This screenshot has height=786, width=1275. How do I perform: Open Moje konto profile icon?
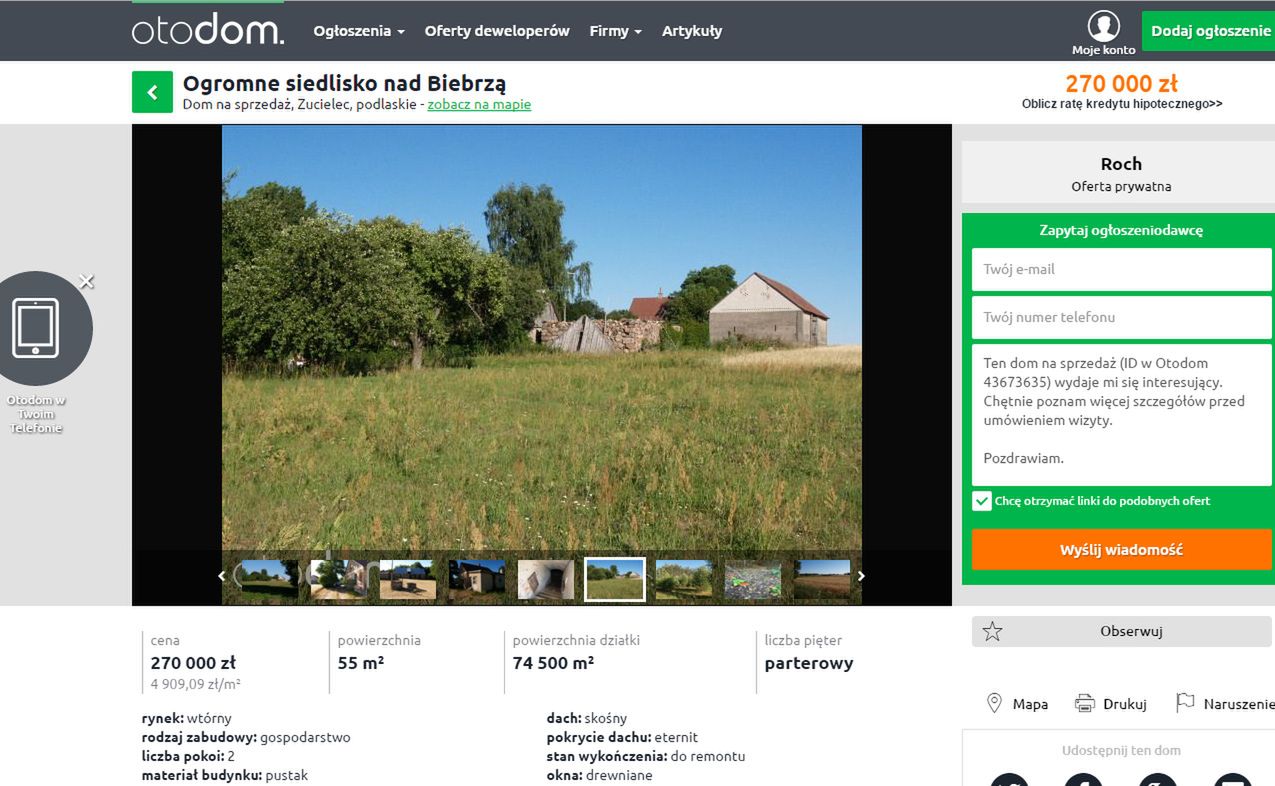click(x=1104, y=26)
